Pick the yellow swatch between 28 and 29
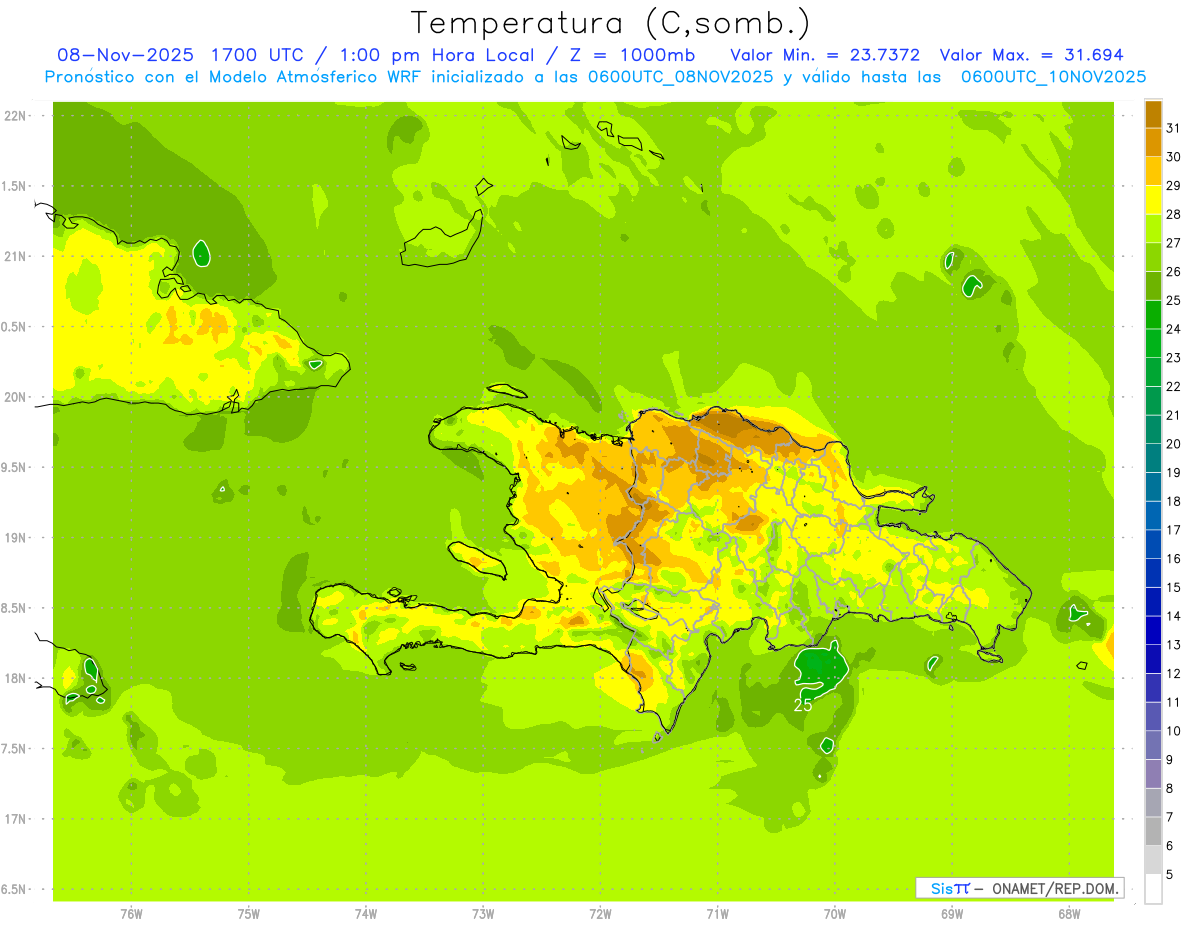Image resolution: width=1200 pixels, height=927 pixels. pos(1153,200)
